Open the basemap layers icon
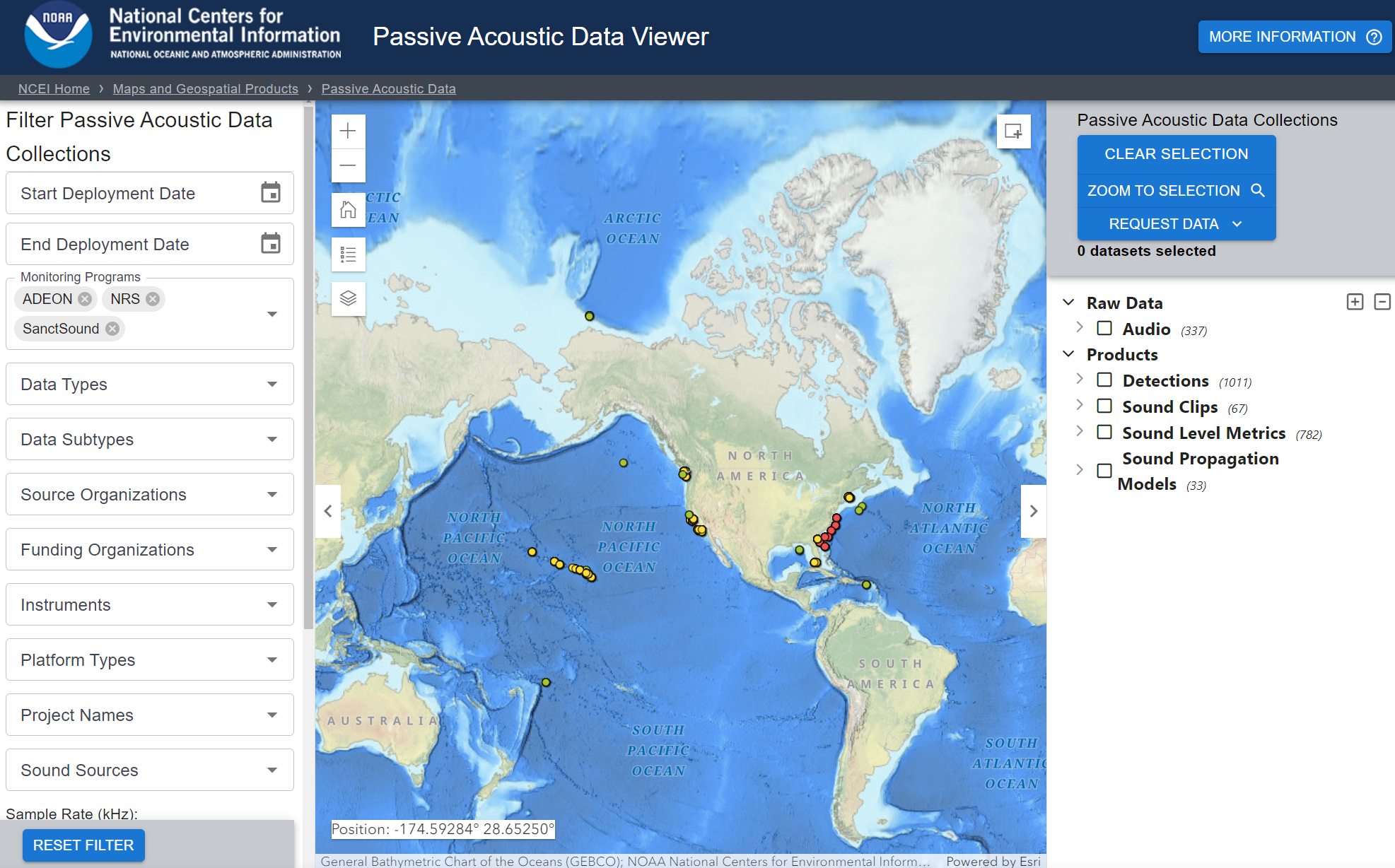 click(348, 298)
